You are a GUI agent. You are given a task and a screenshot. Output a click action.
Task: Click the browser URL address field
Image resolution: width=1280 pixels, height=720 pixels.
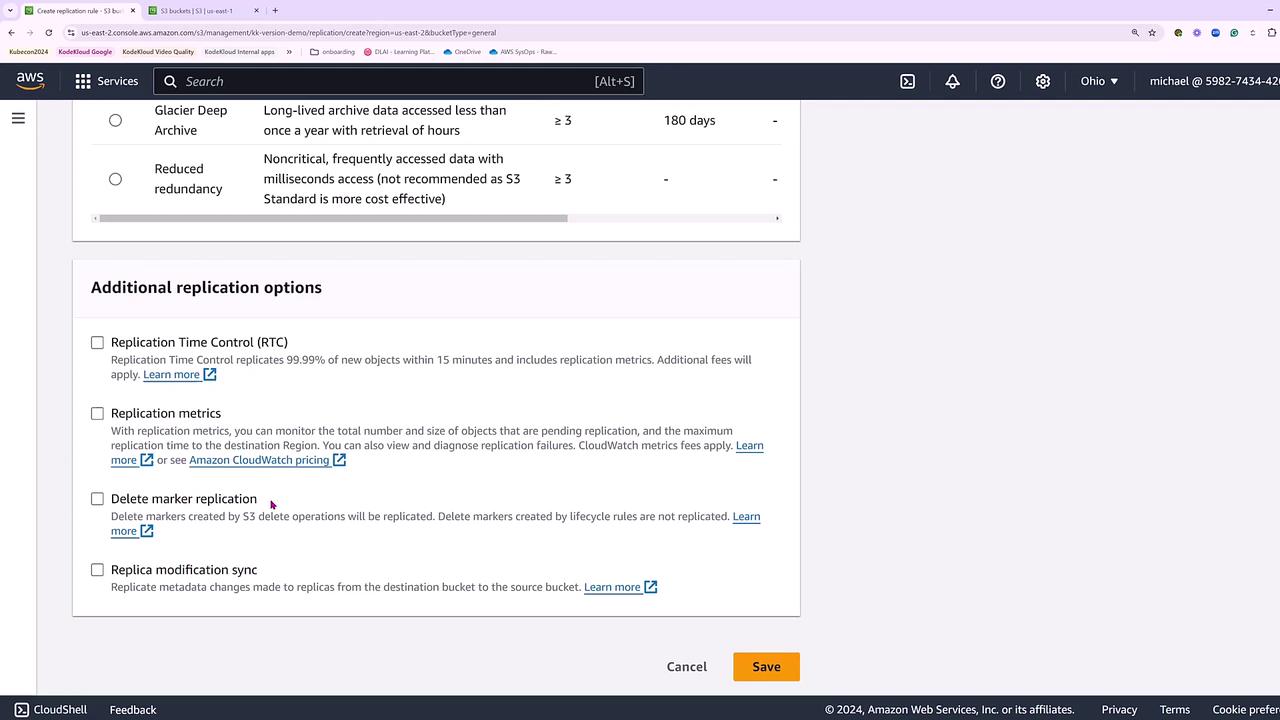point(600,32)
